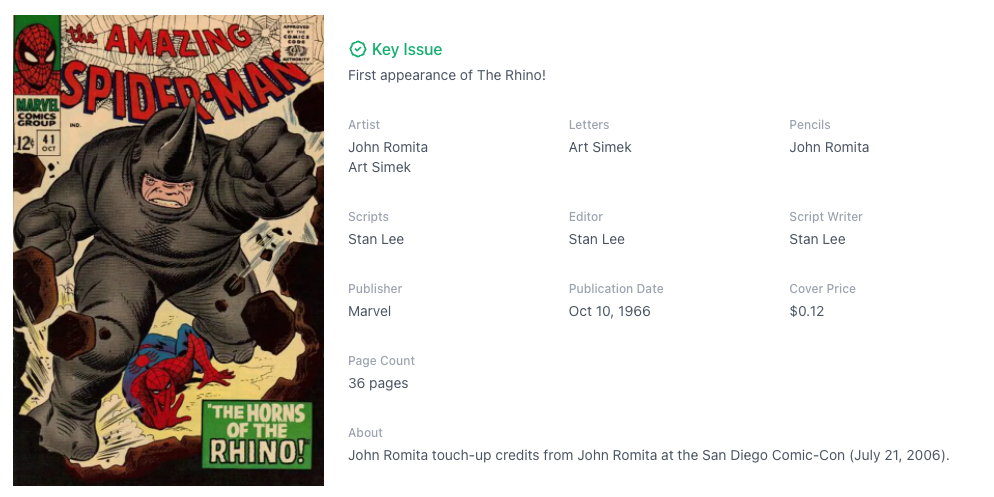Click "The Horns of the Rhino!" cover caption

click(x=256, y=433)
